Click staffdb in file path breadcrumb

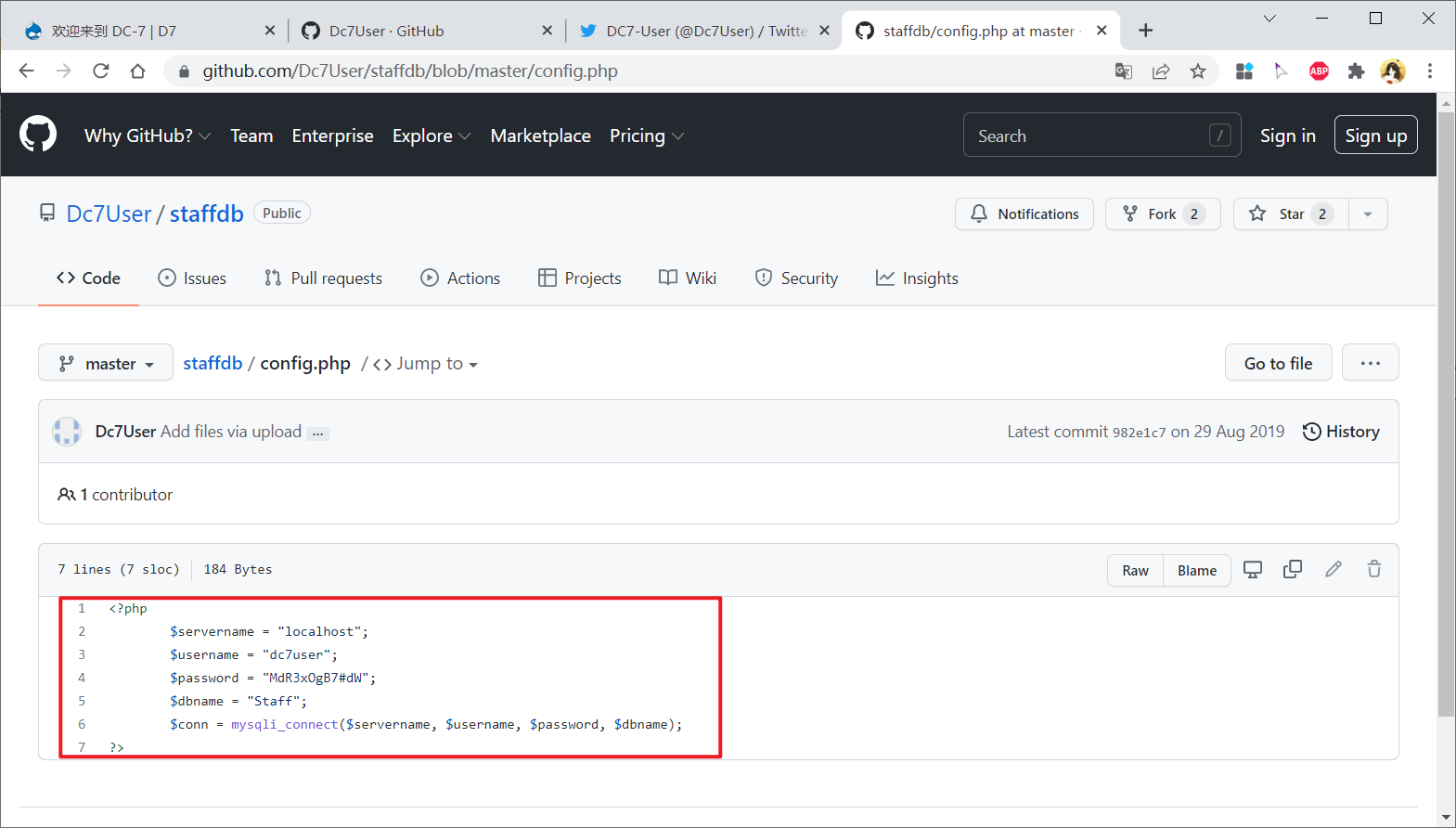coord(213,363)
